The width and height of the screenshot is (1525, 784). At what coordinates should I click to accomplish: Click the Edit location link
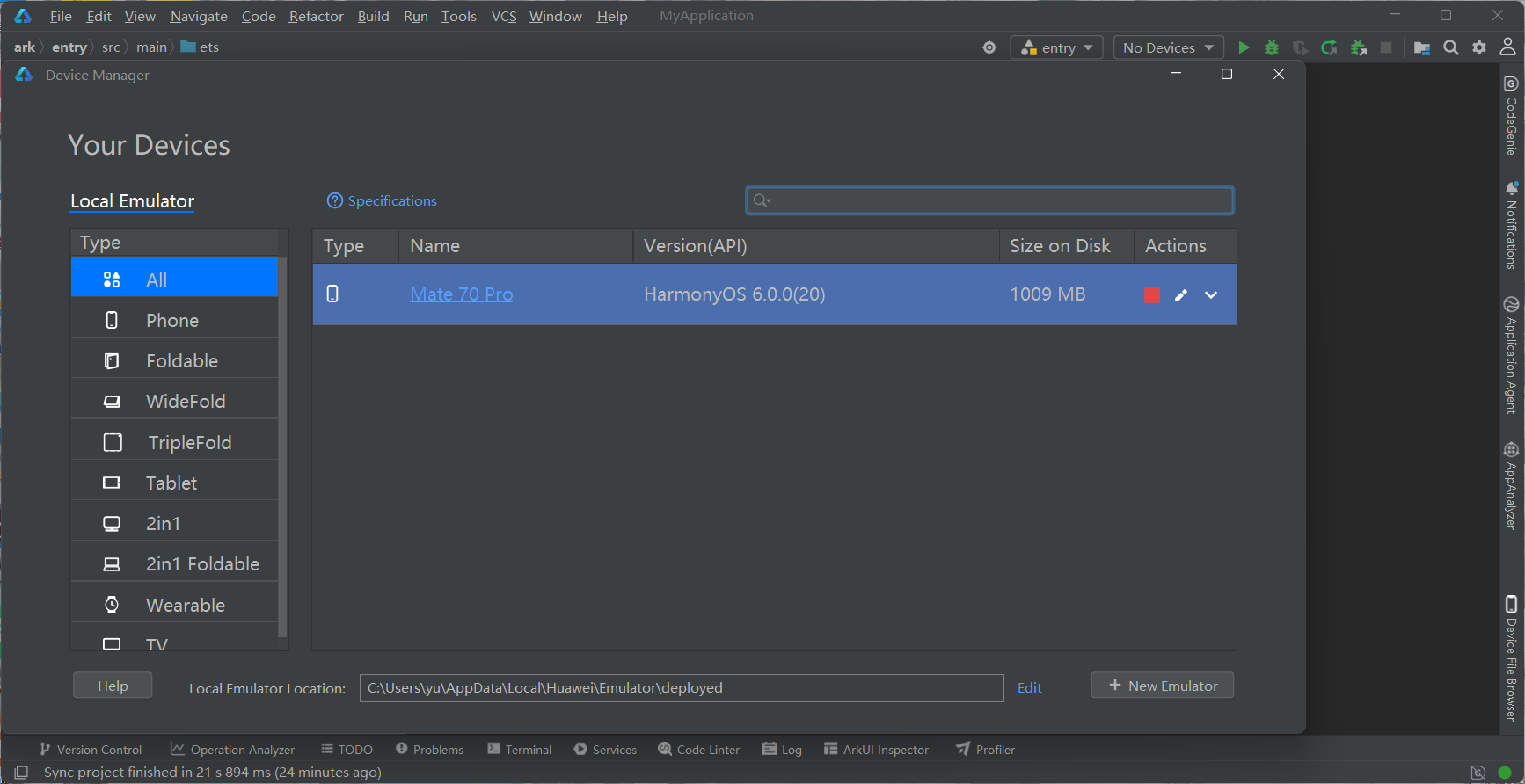pos(1029,687)
